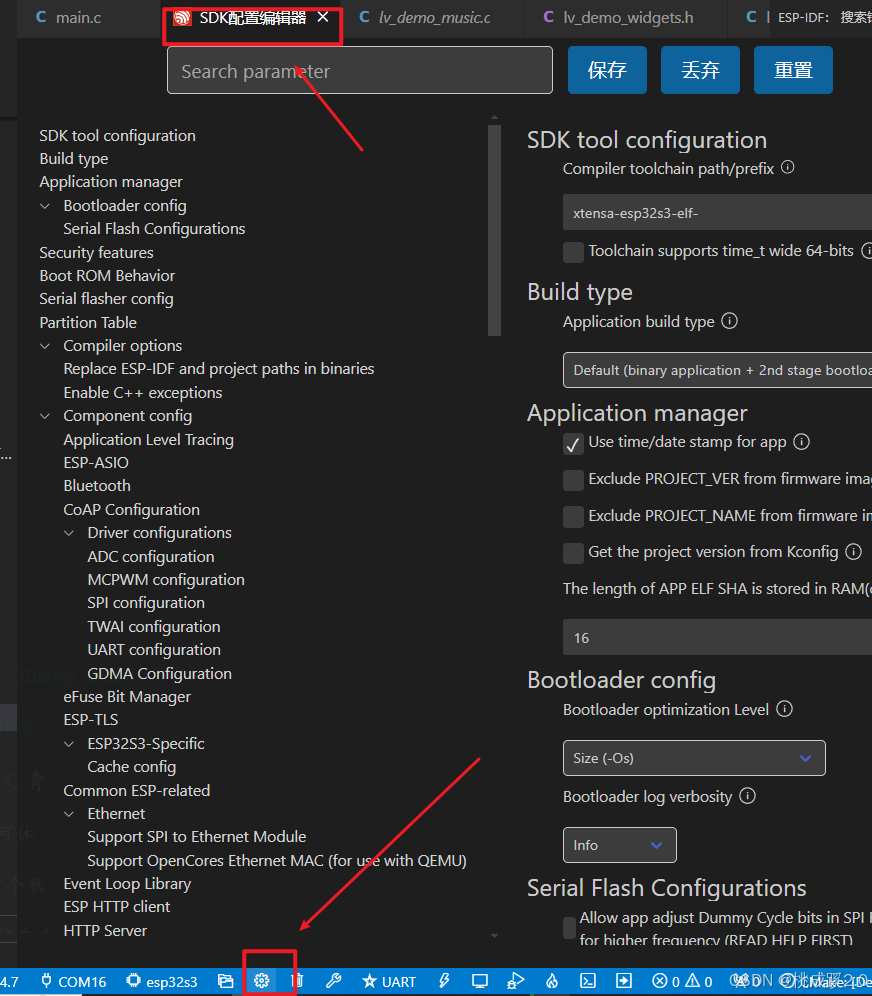Open ESP-IDF terminal icon in status bar

(588, 981)
